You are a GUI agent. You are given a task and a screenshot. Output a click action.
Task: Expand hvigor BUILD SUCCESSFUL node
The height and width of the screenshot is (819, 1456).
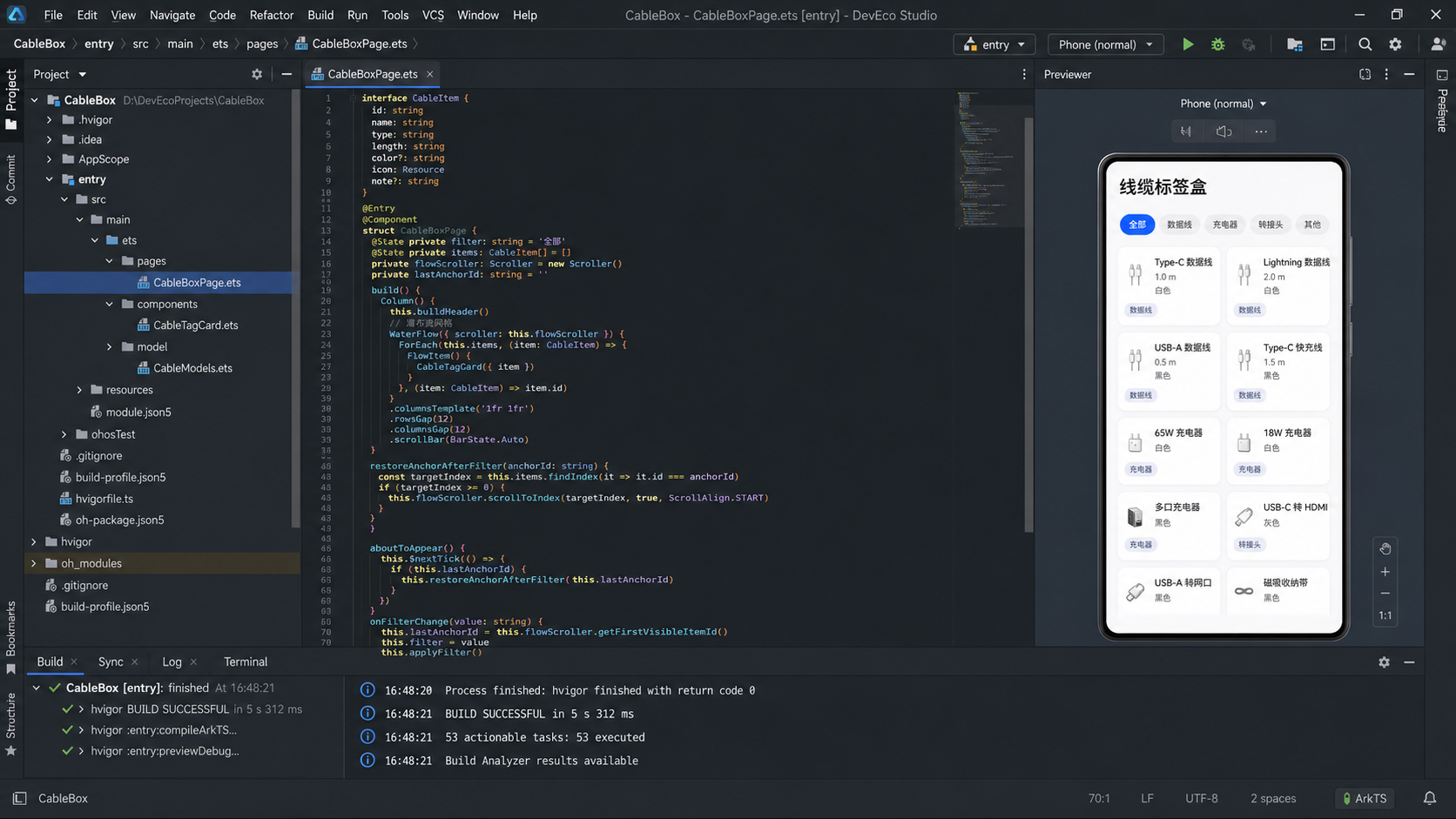pyautogui.click(x=81, y=709)
